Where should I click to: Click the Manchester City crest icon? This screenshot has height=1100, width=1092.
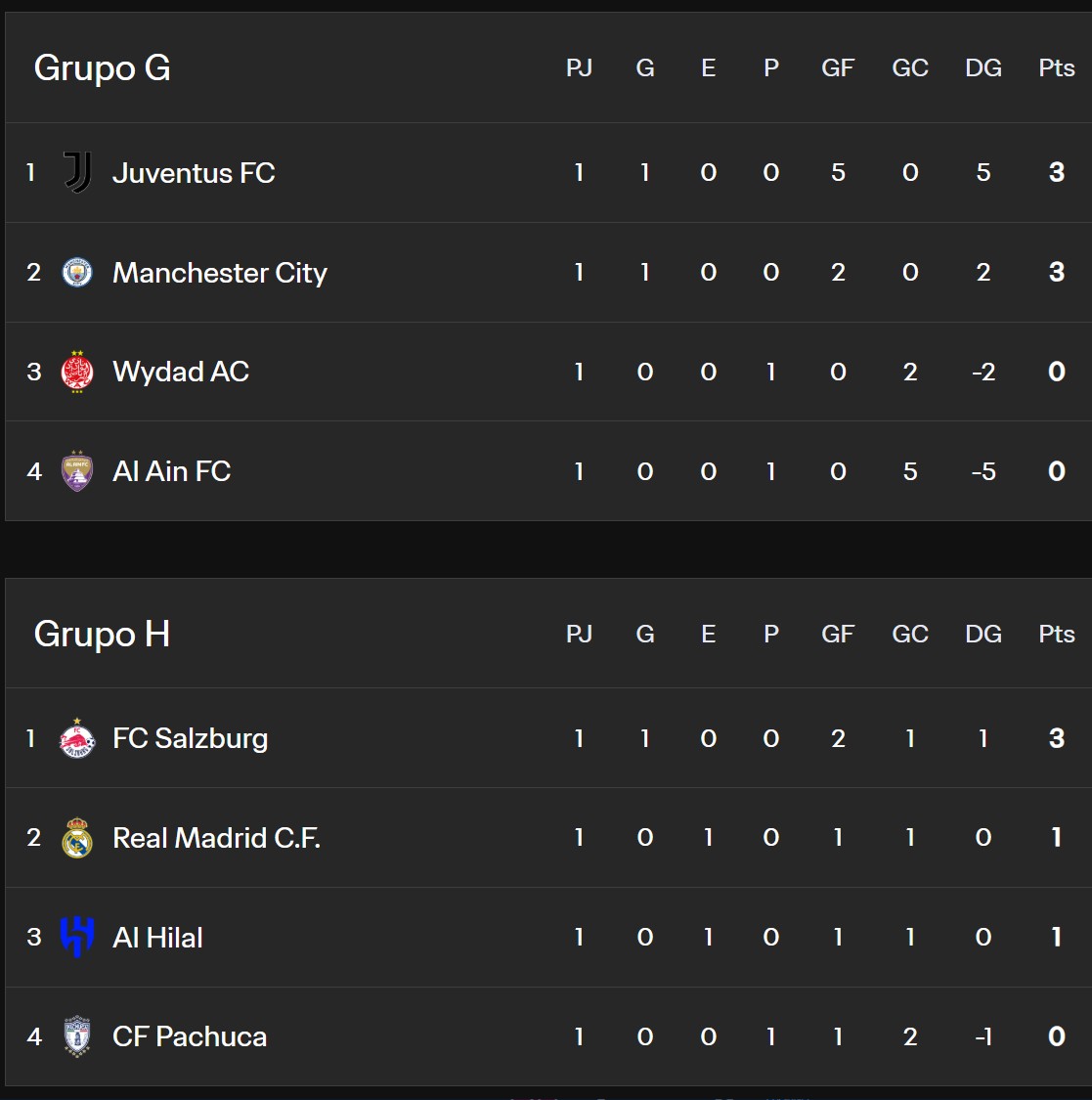click(77, 273)
